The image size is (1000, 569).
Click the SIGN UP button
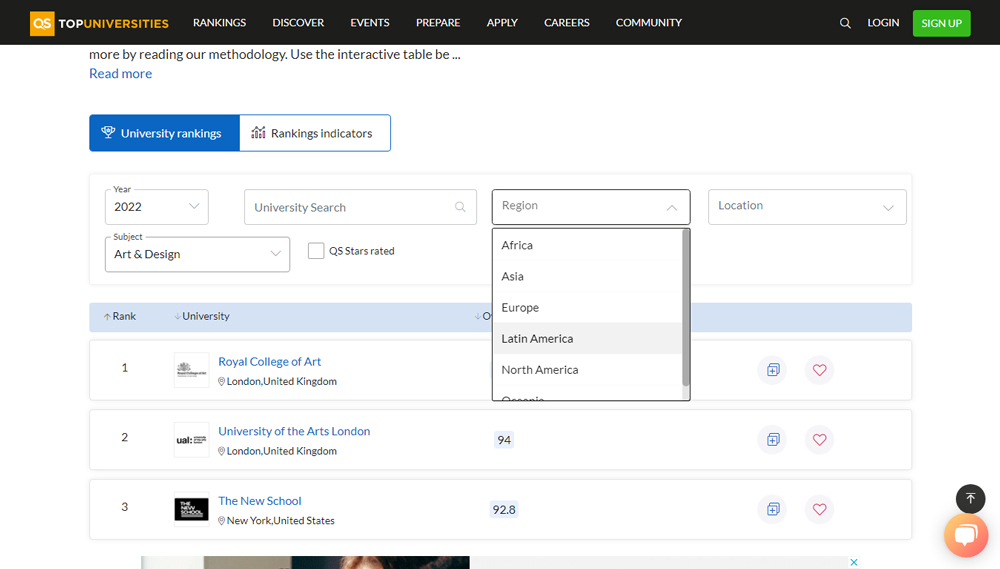point(941,23)
